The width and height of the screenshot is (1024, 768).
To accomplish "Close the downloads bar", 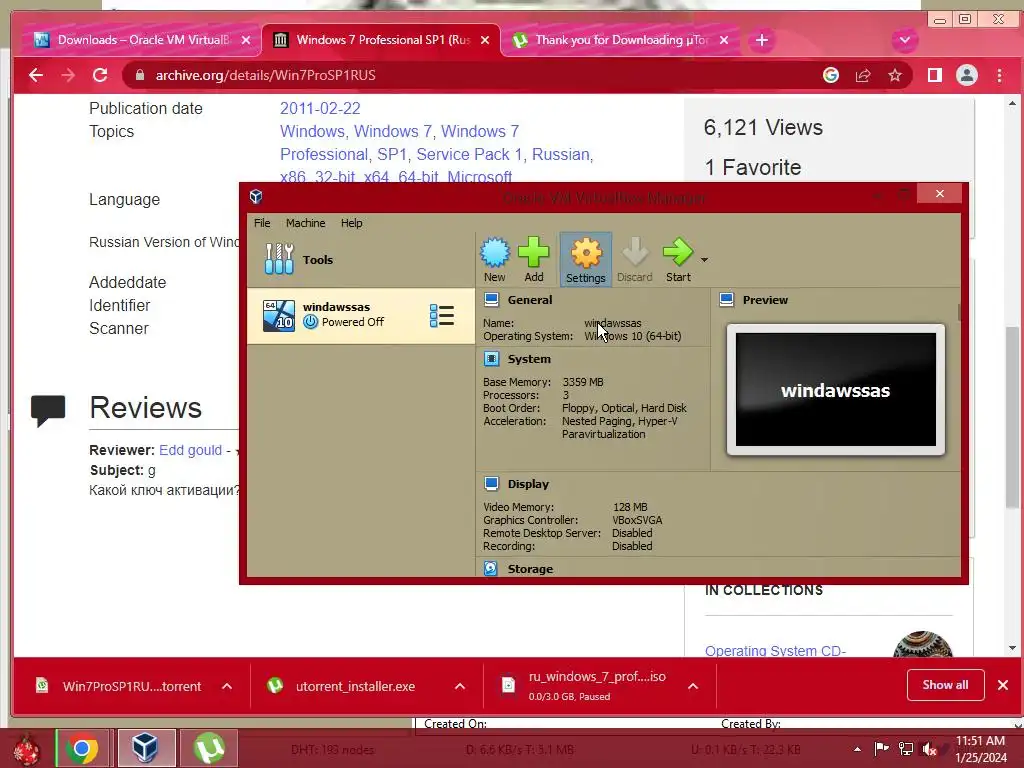I will click(1003, 684).
